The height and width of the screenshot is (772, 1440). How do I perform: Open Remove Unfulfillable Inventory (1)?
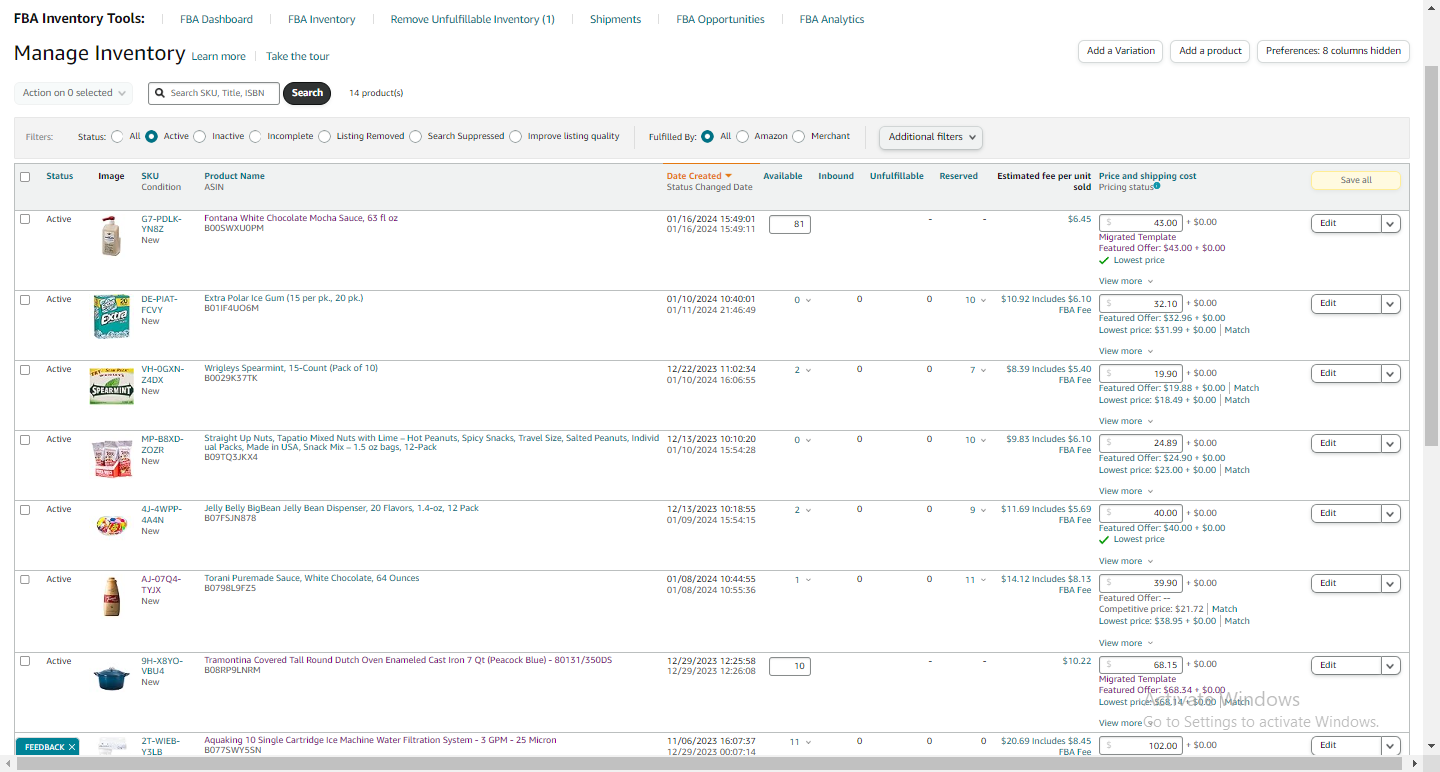[x=472, y=19]
